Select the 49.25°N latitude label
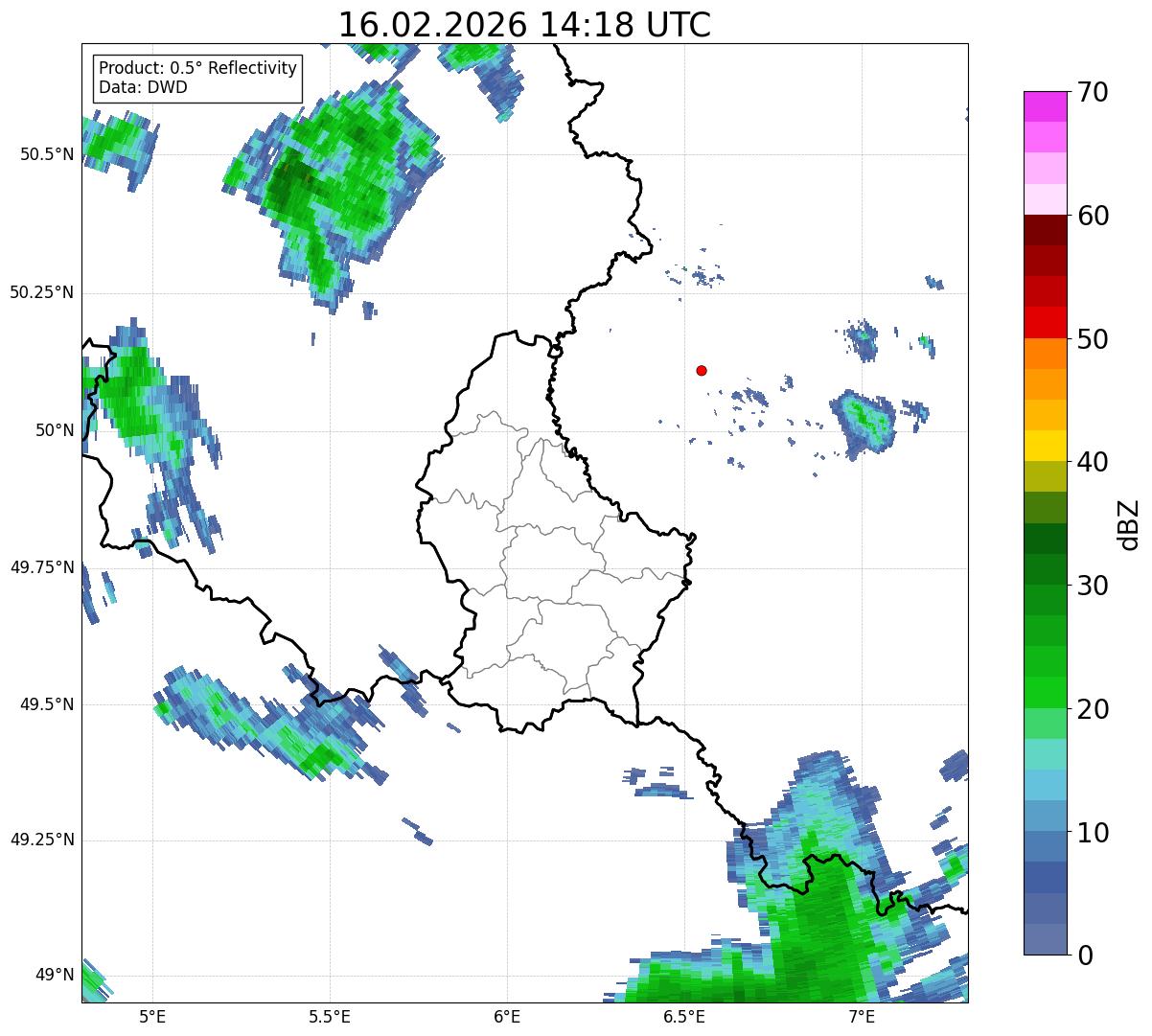This screenshot has width=1152, height=1036. [42, 840]
